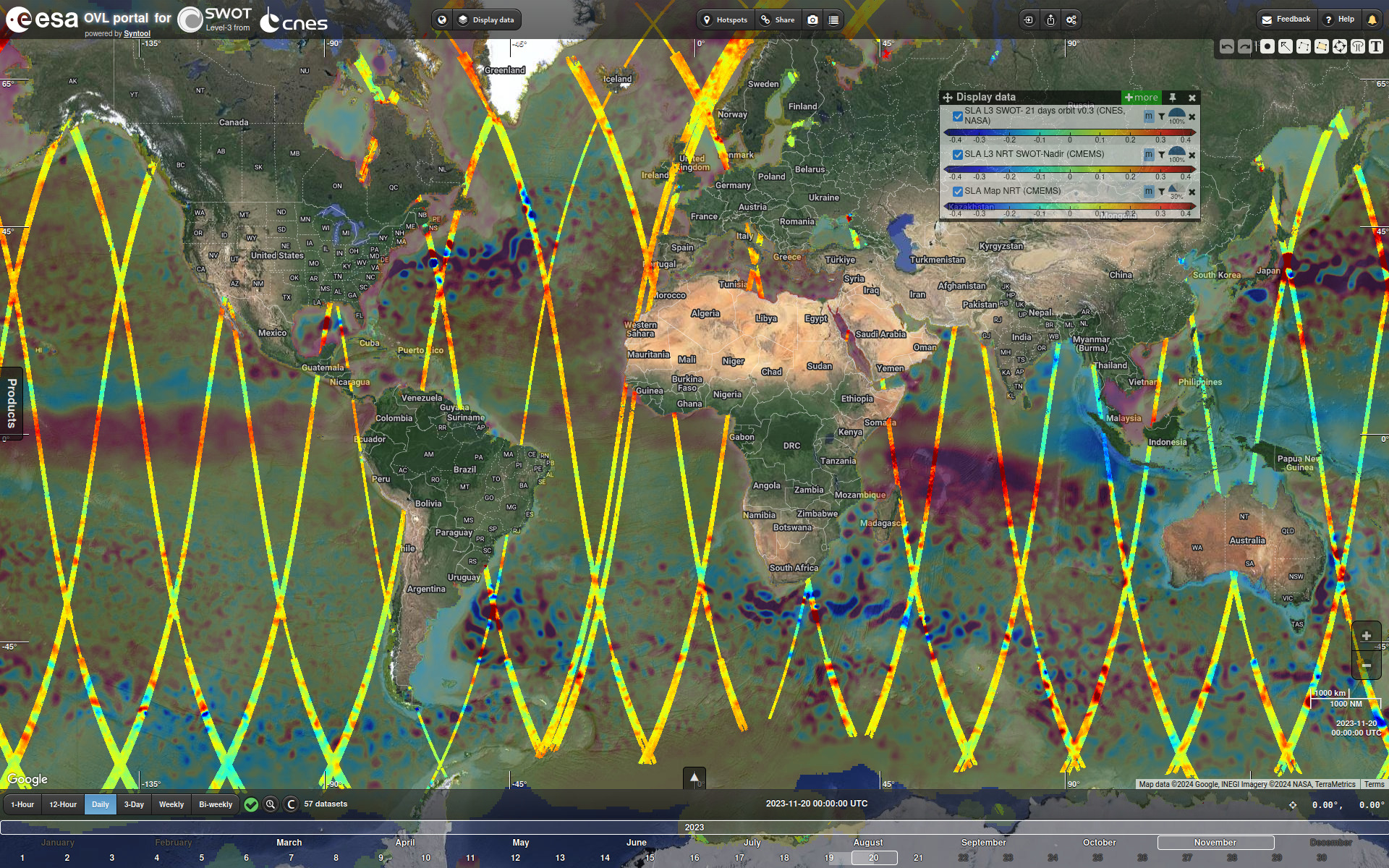Open settings via the gears icon
1389x868 pixels.
point(1071,20)
